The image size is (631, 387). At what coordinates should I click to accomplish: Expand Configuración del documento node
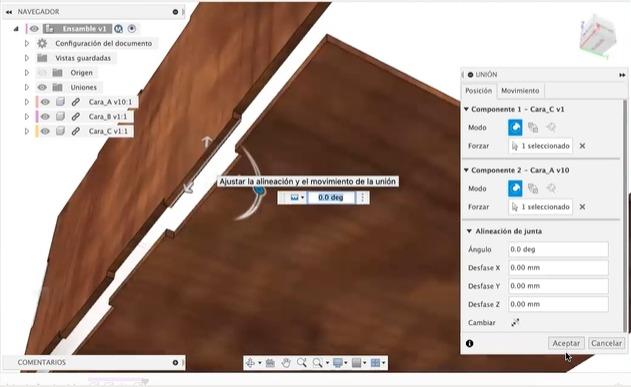[x=27, y=43]
